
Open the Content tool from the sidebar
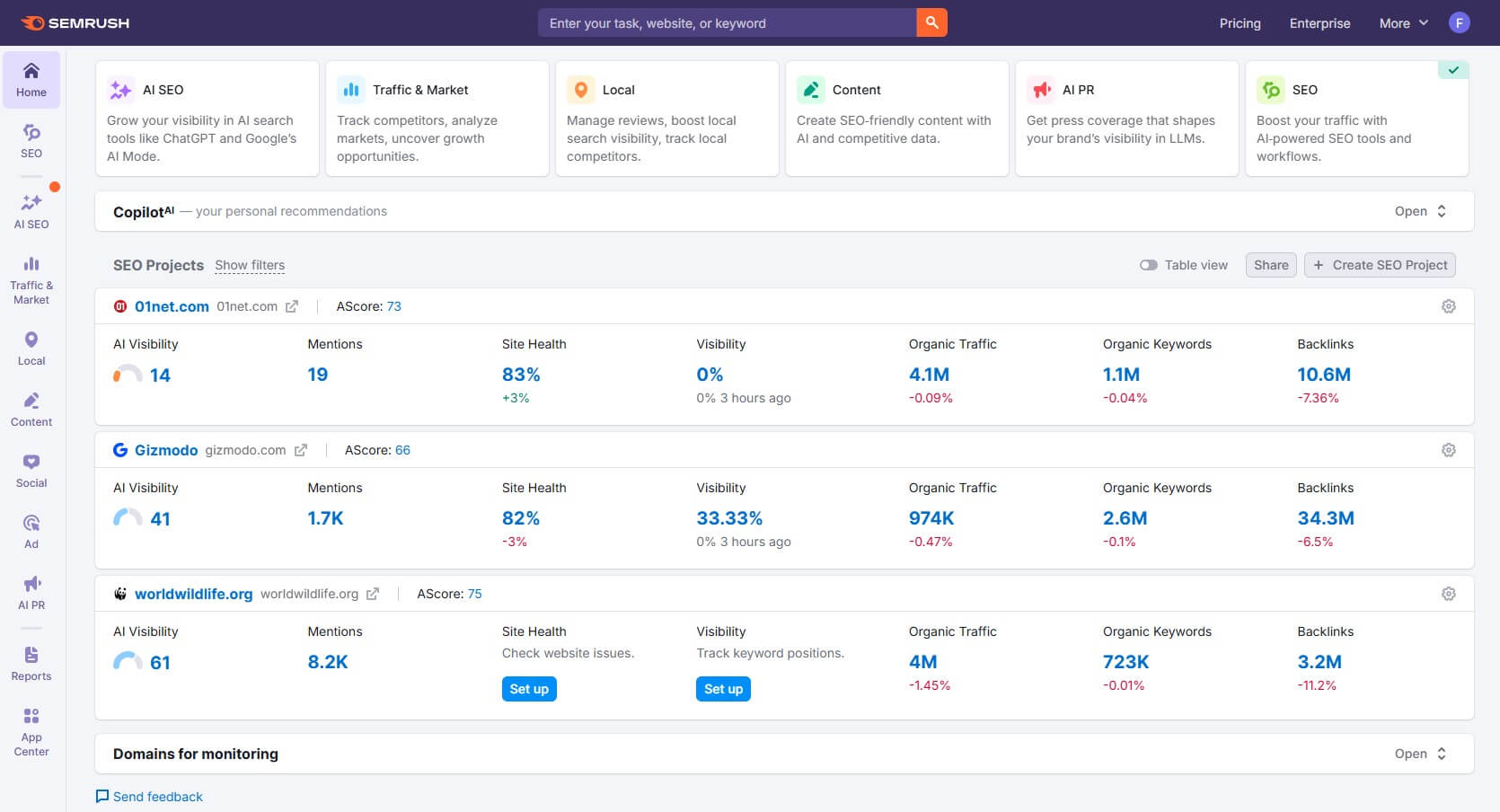pyautogui.click(x=31, y=409)
